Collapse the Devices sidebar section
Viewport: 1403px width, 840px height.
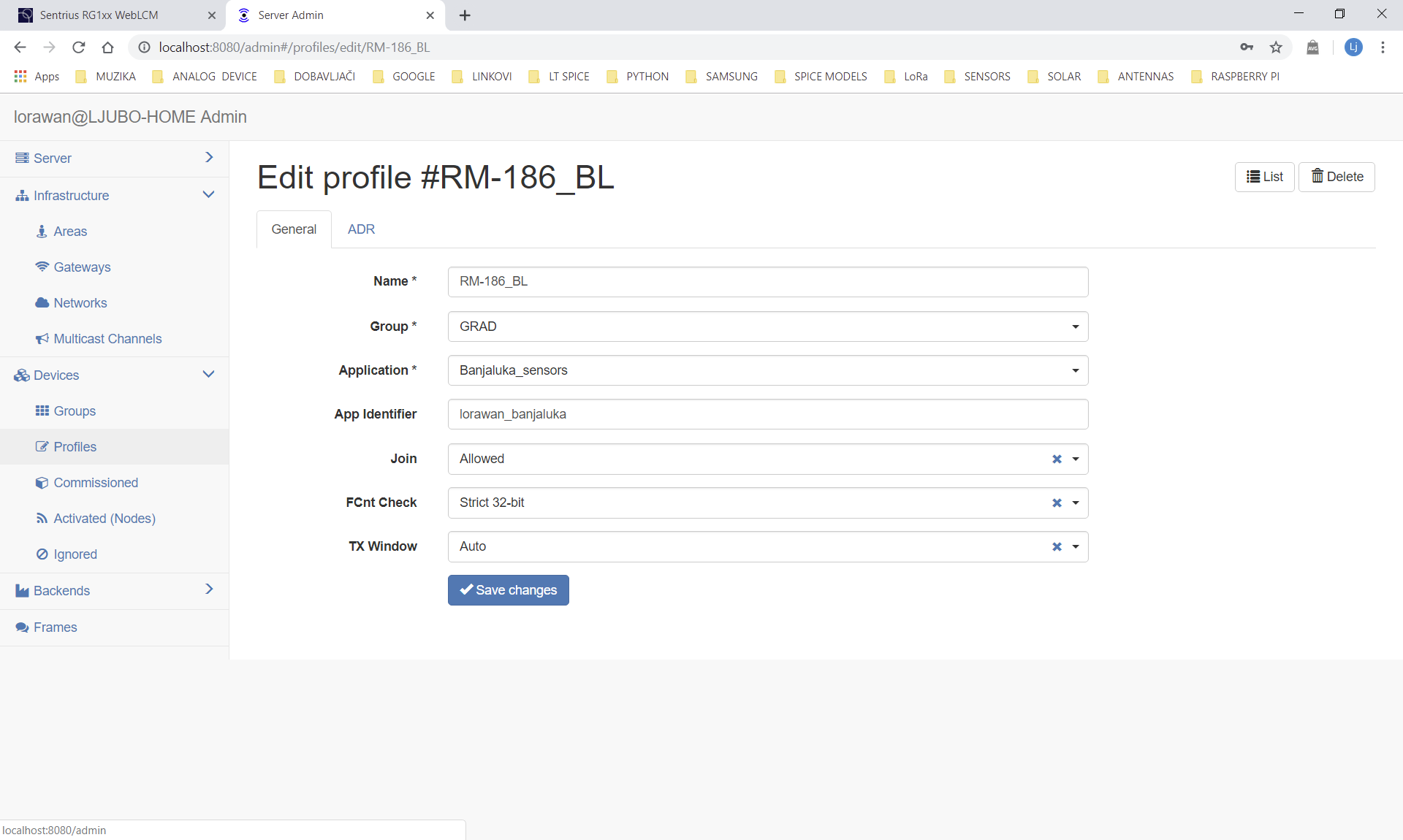point(115,375)
